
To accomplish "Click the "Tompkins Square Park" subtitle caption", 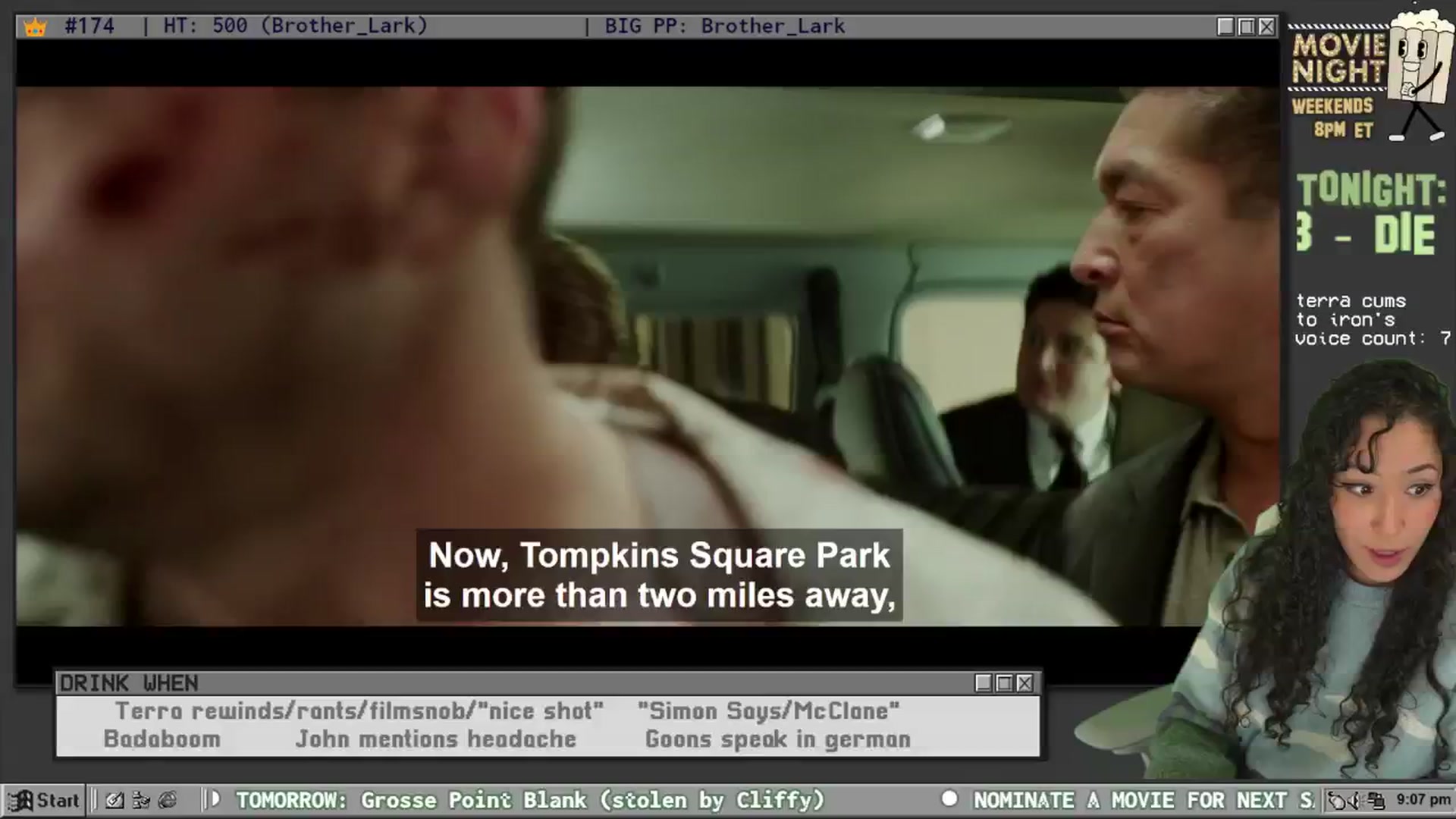I will (x=659, y=575).
